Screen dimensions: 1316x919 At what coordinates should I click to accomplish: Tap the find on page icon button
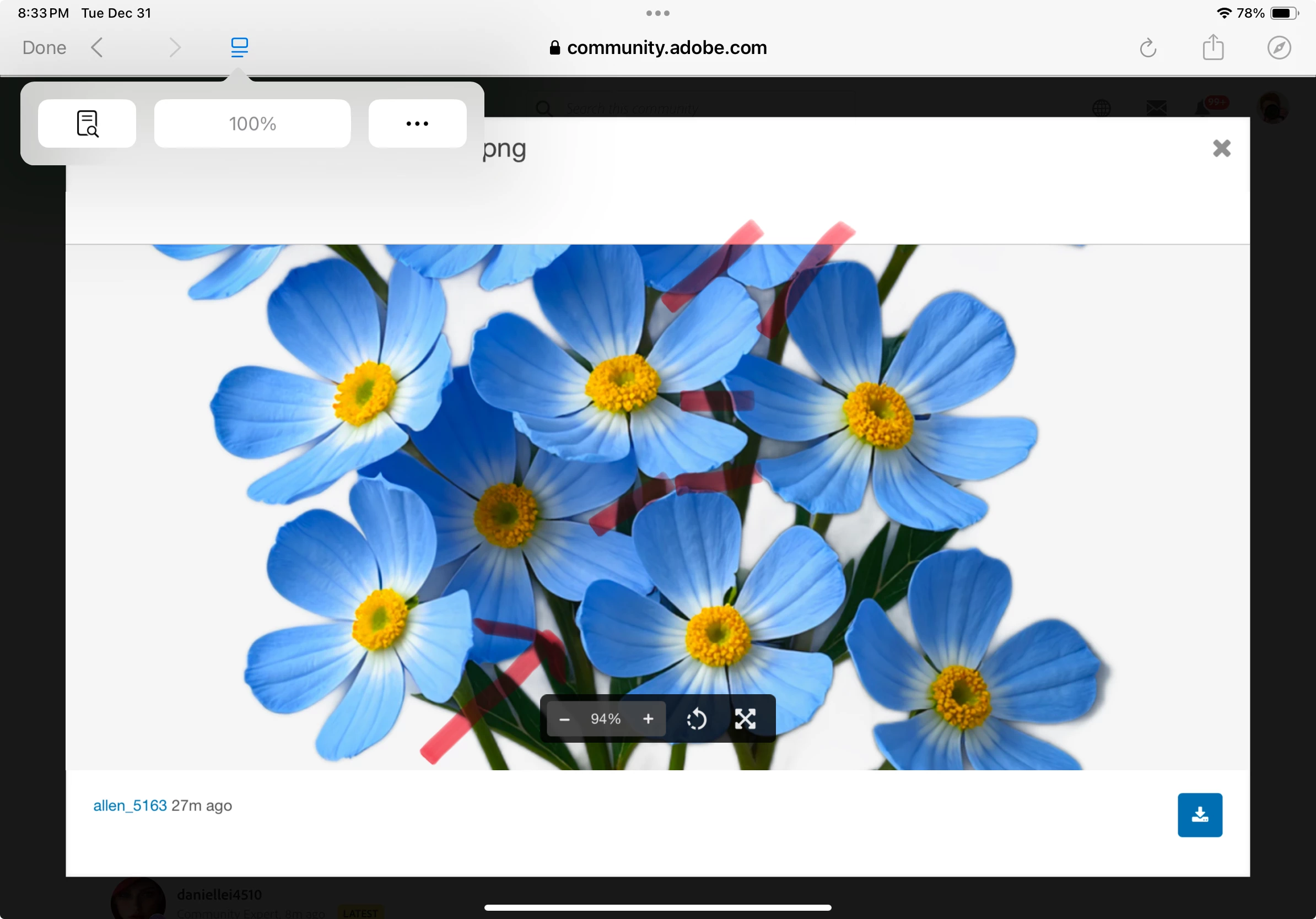pos(87,123)
